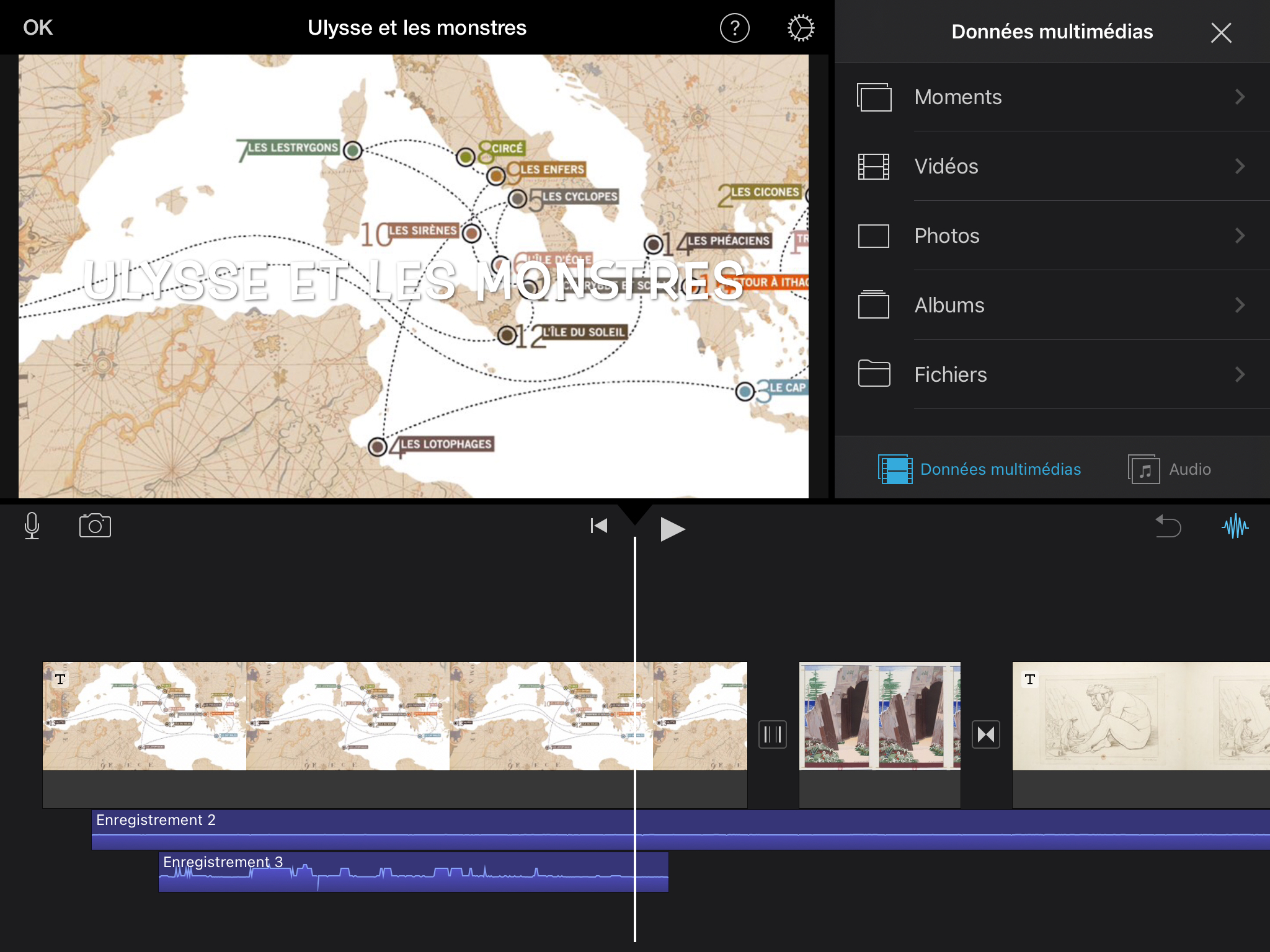
Task: Open the camera capture icon
Action: 95,526
